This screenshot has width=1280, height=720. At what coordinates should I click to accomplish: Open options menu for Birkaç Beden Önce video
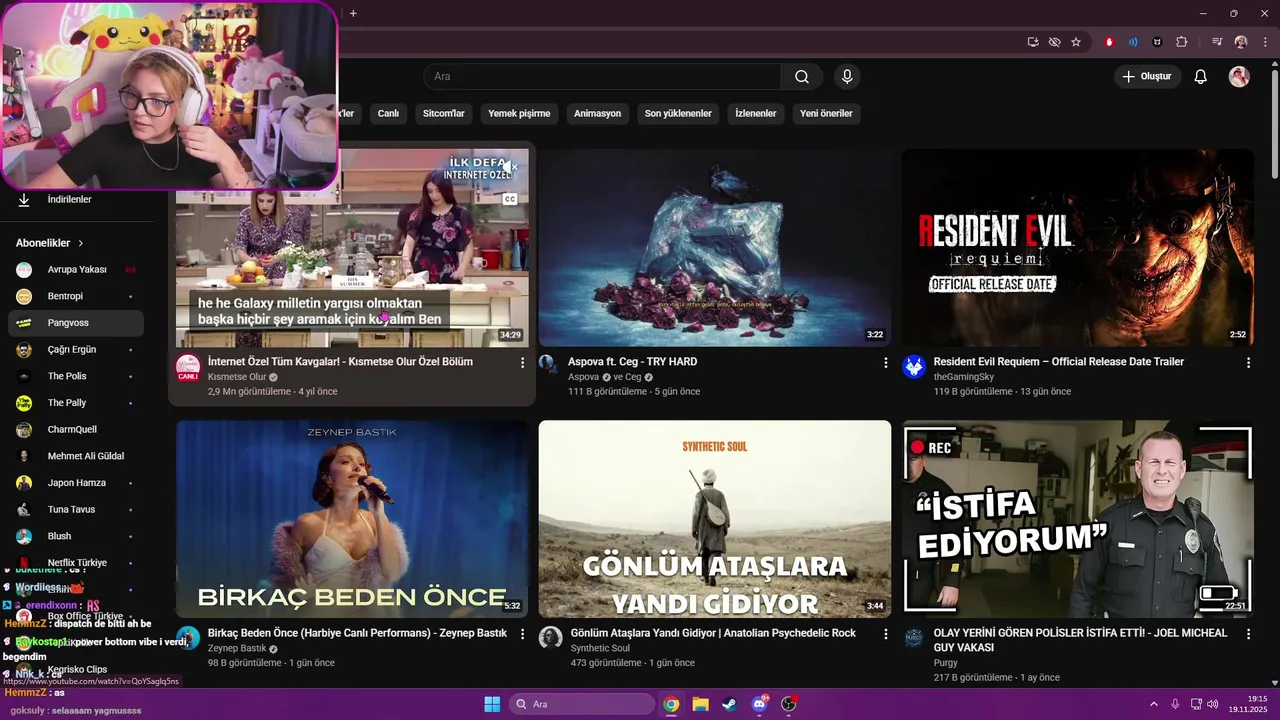pos(522,633)
